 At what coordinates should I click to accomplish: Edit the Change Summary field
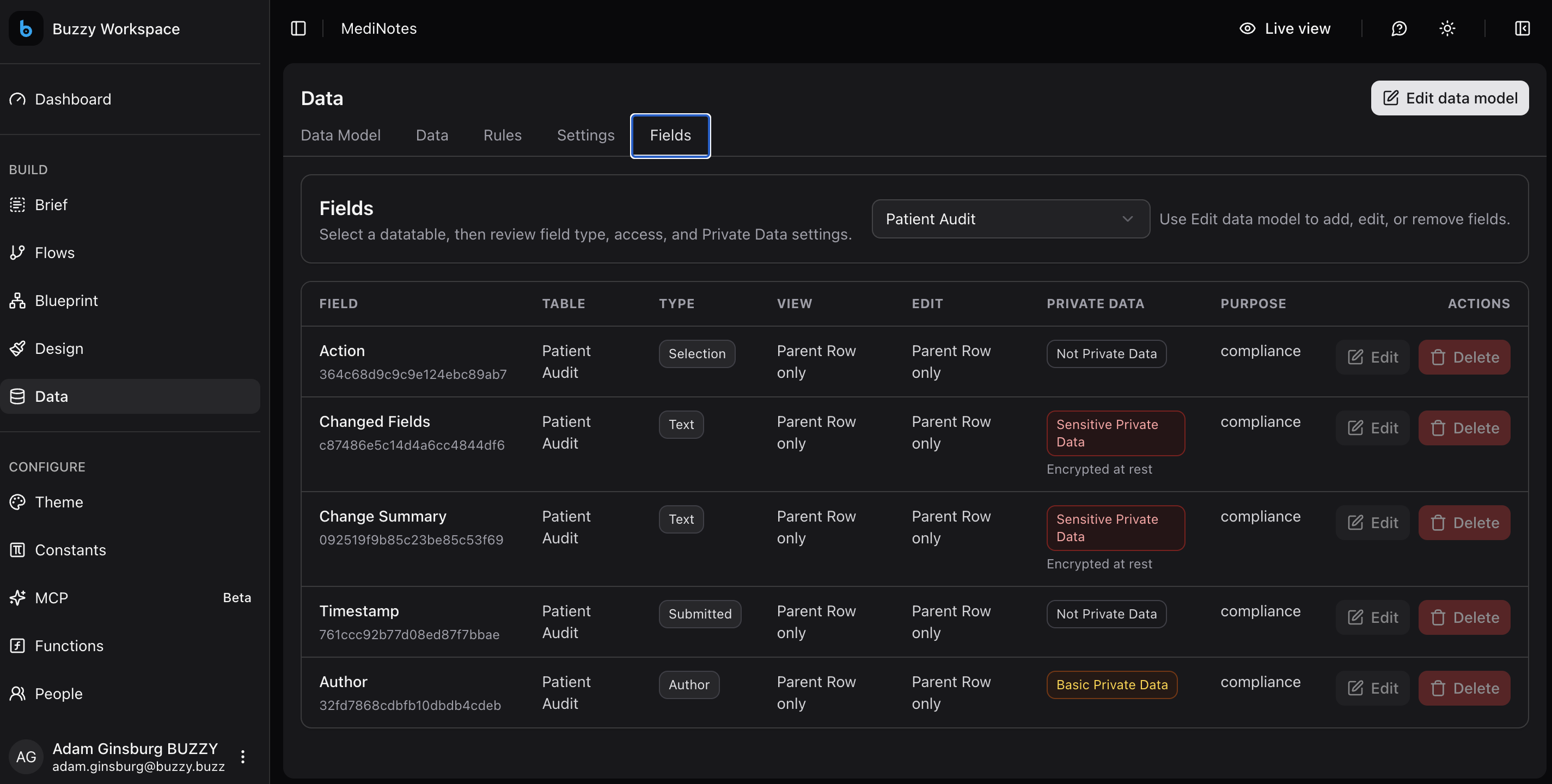click(1372, 523)
